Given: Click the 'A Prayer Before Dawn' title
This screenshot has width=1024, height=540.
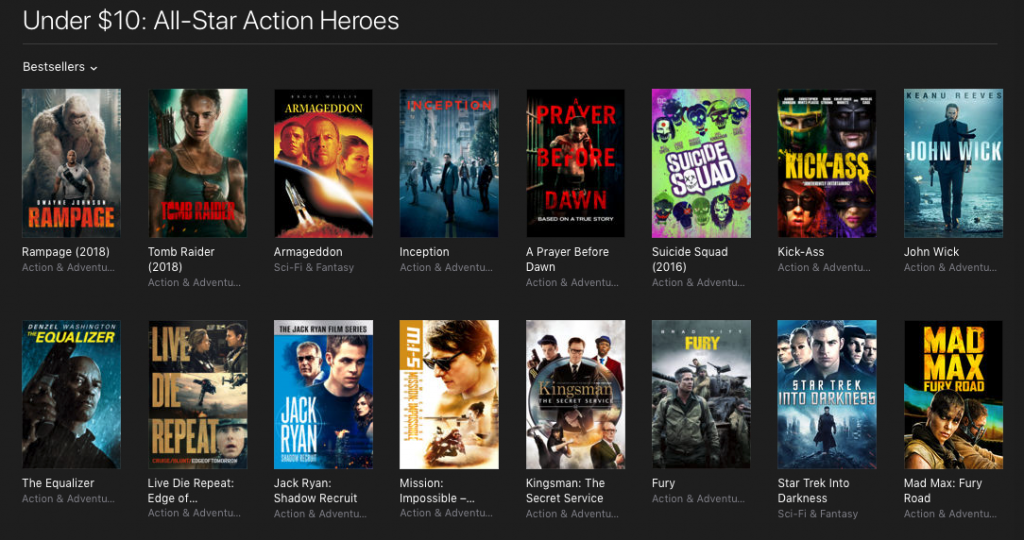Looking at the screenshot, I should click(x=567, y=259).
